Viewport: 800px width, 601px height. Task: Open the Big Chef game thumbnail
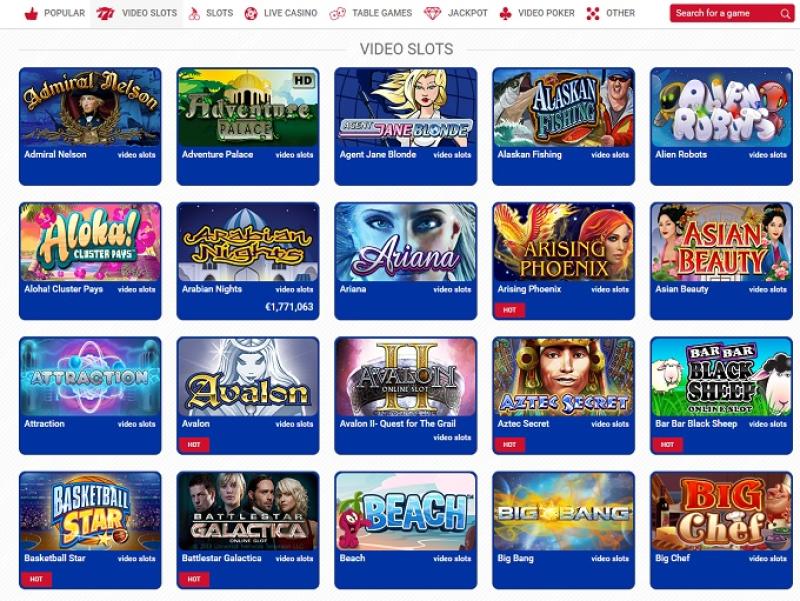click(721, 511)
